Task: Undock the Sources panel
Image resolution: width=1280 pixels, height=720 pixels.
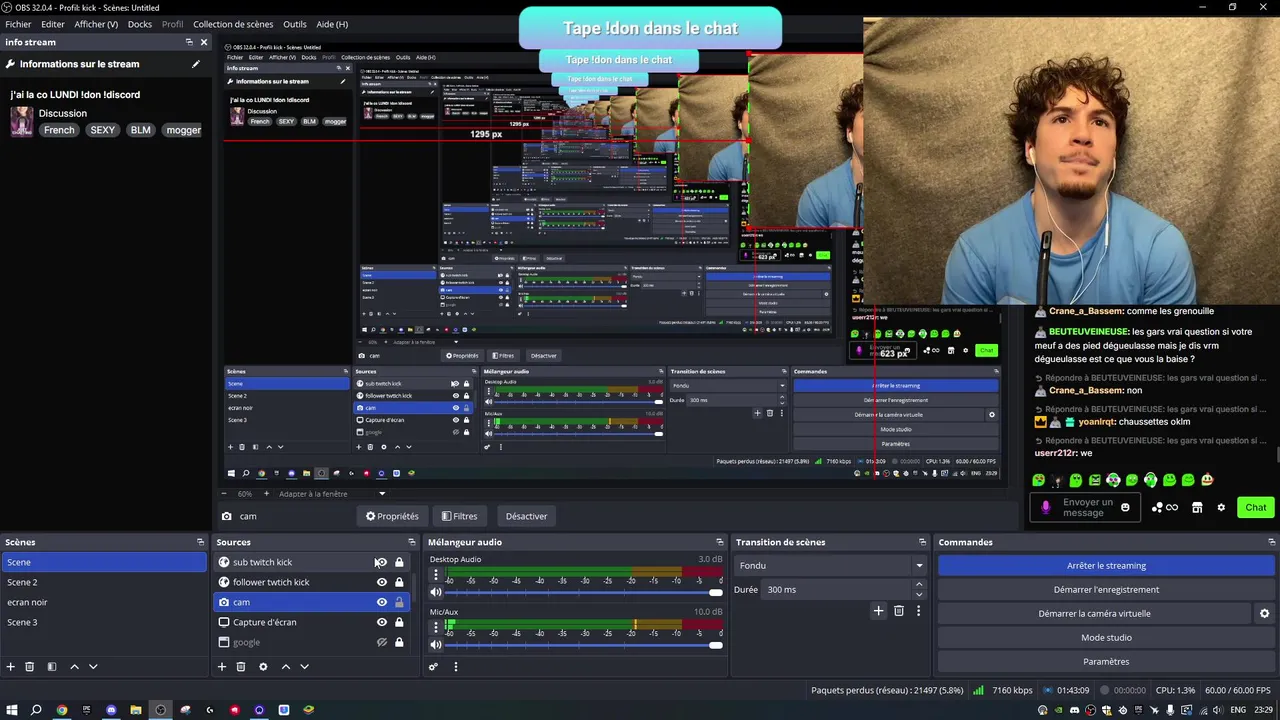Action: click(x=411, y=542)
